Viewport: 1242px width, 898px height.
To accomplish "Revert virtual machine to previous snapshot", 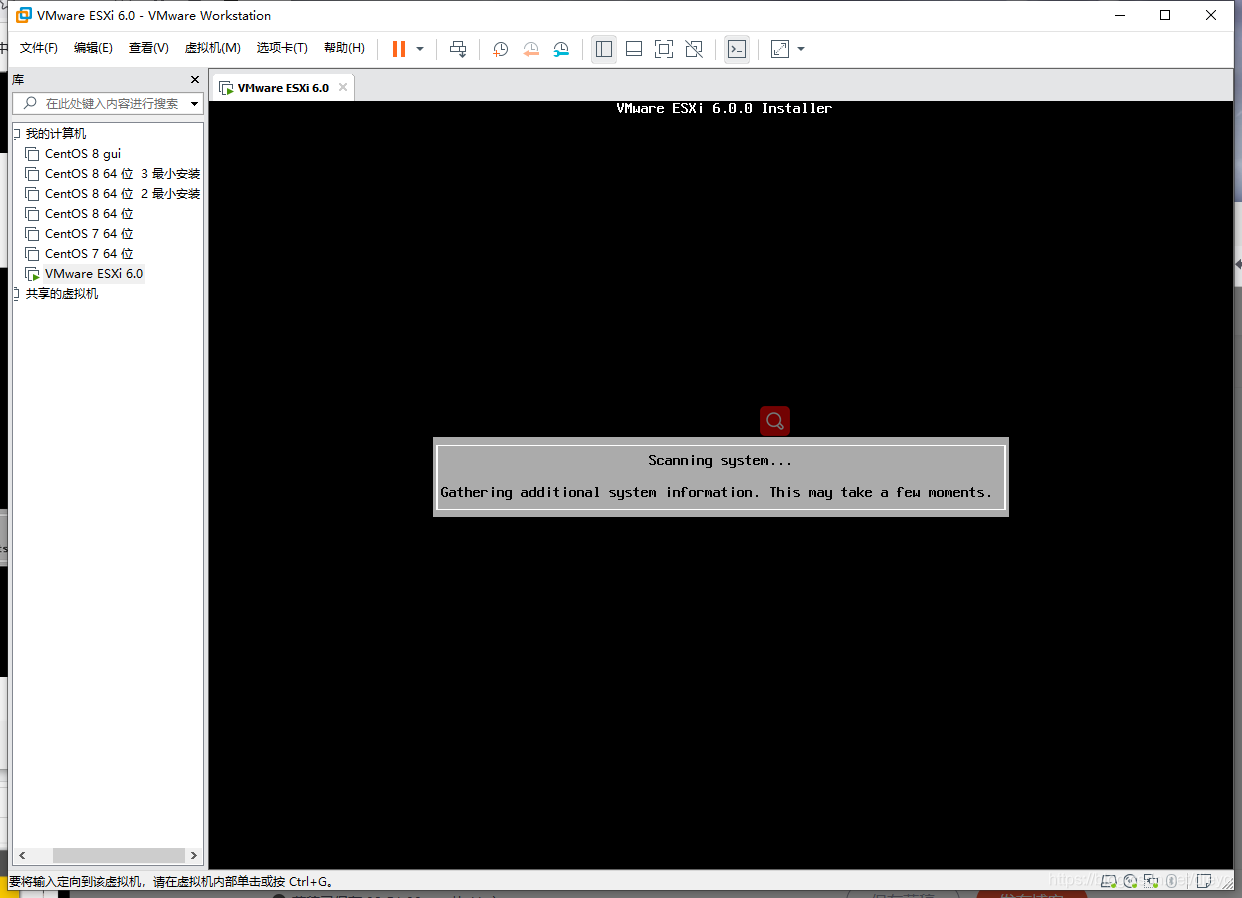I will tap(531, 49).
